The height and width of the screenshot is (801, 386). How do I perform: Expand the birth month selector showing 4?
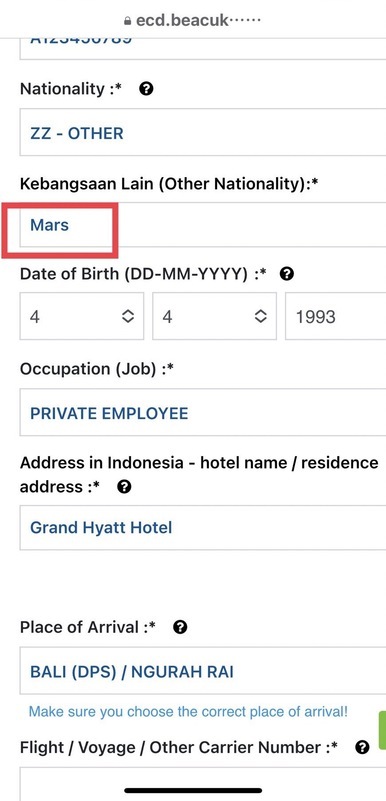coord(214,316)
